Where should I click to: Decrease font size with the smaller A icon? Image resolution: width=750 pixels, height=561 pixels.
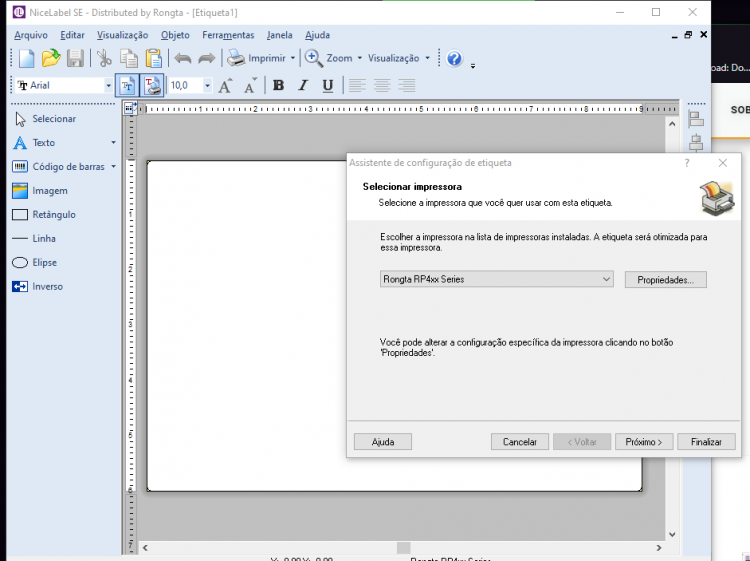[x=250, y=86]
